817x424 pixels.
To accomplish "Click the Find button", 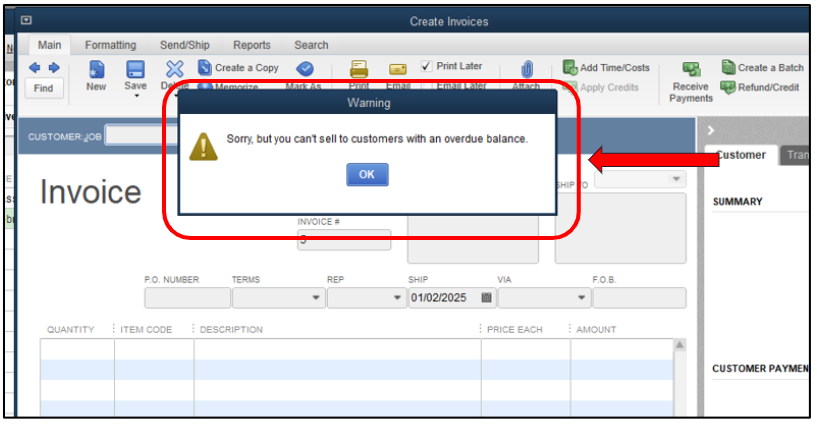I will (x=44, y=88).
